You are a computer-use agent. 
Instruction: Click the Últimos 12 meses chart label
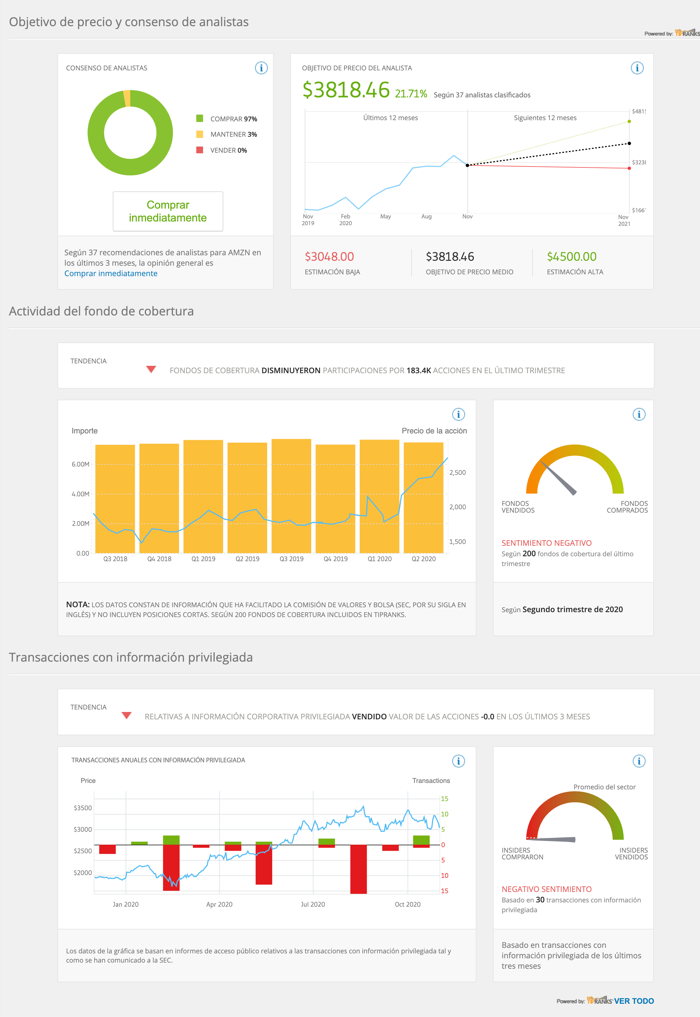[391, 118]
